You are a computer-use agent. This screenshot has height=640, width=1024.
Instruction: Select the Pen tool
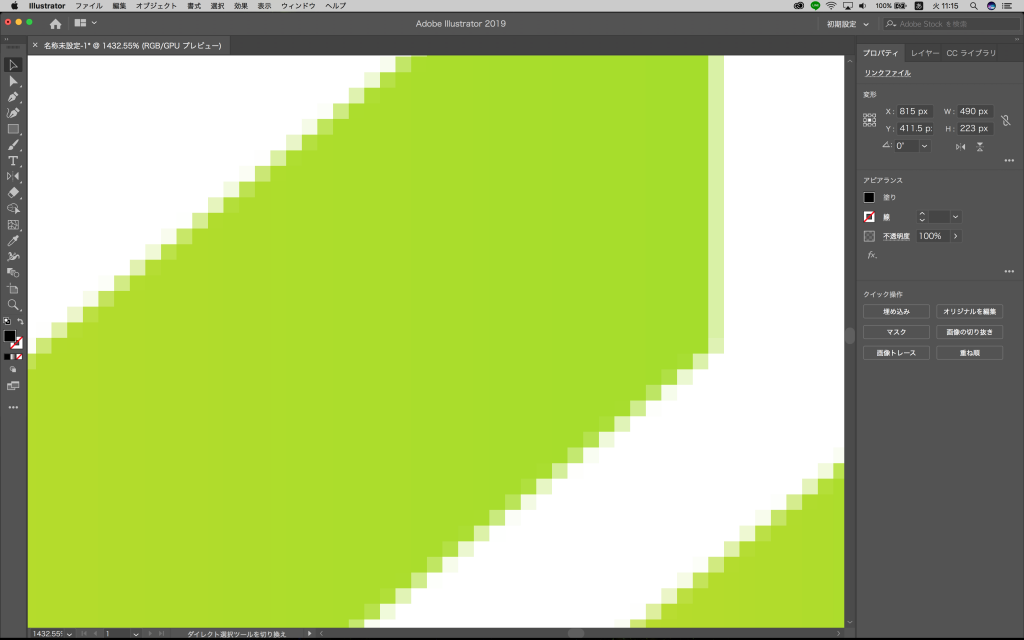[x=13, y=98]
